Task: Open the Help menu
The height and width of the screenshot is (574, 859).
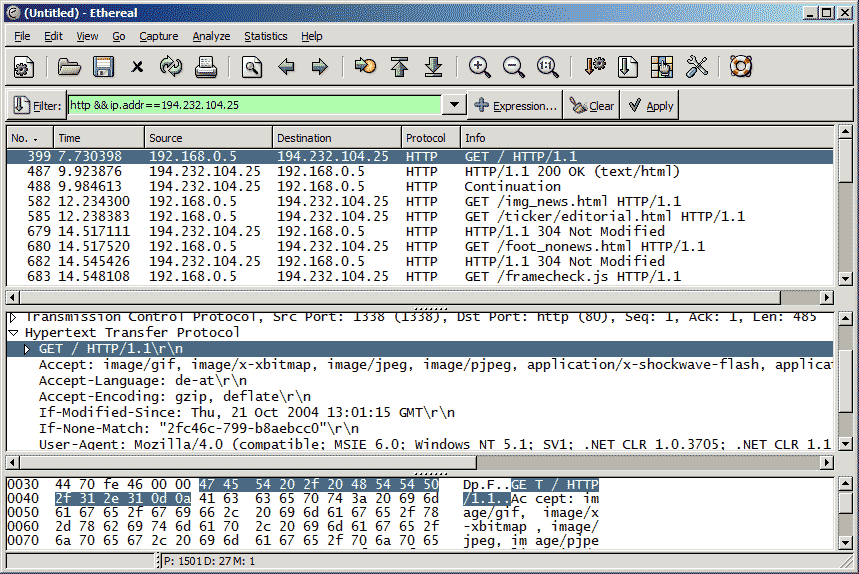Action: point(311,36)
